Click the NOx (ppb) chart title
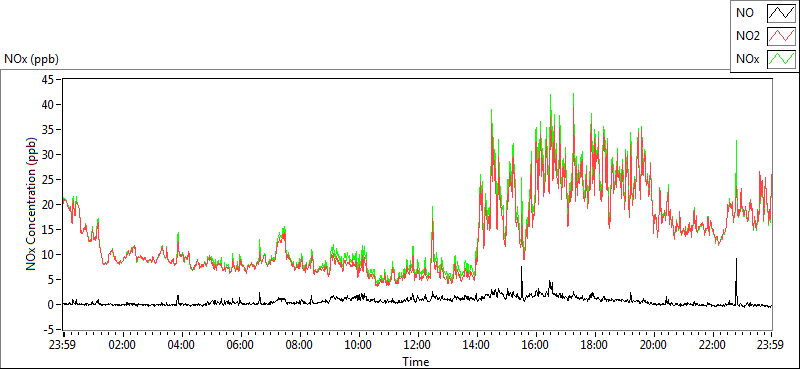Screen dimensions: 800x369 [x=31, y=59]
